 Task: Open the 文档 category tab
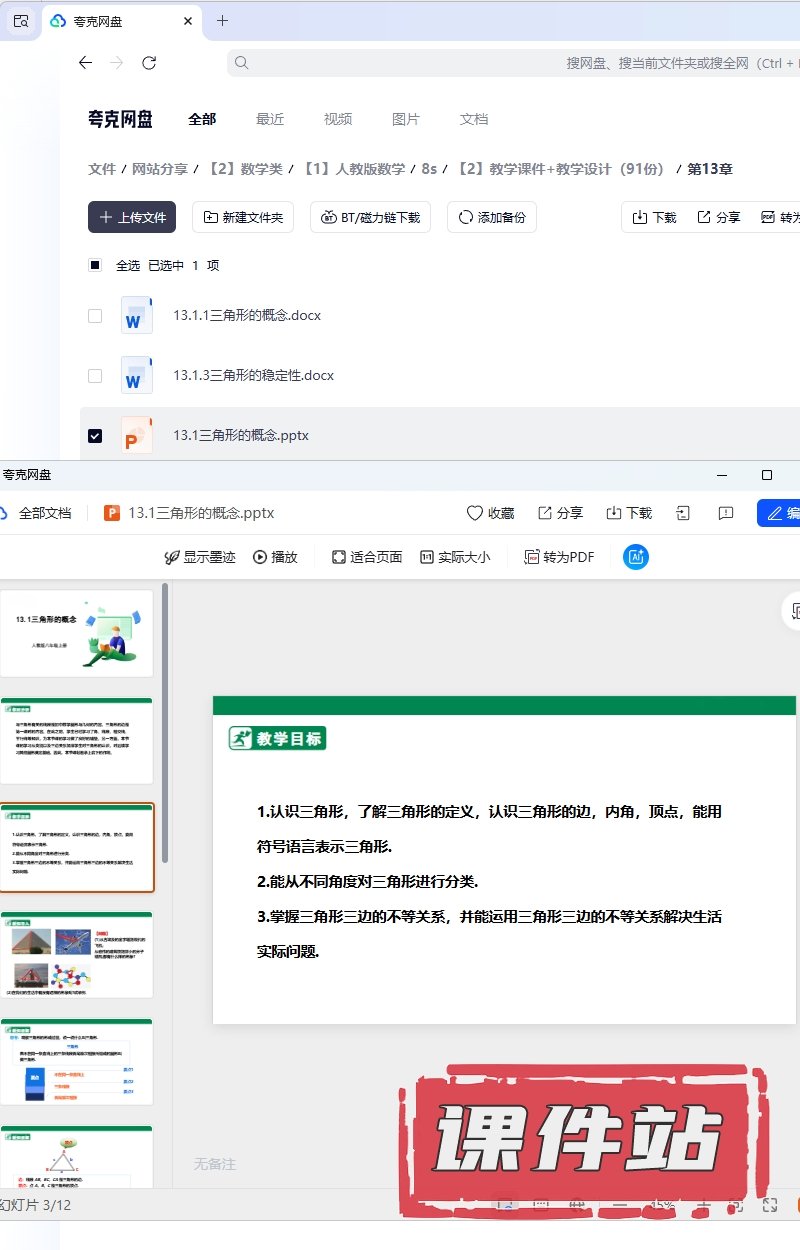pos(474,119)
